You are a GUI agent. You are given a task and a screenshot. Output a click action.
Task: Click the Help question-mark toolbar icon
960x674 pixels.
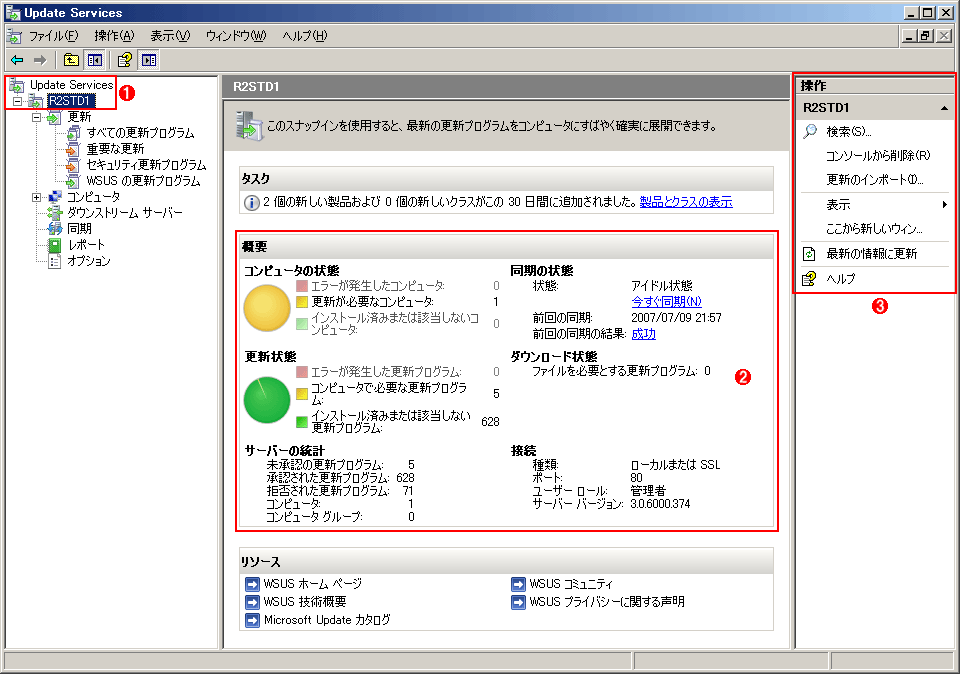[x=124, y=60]
